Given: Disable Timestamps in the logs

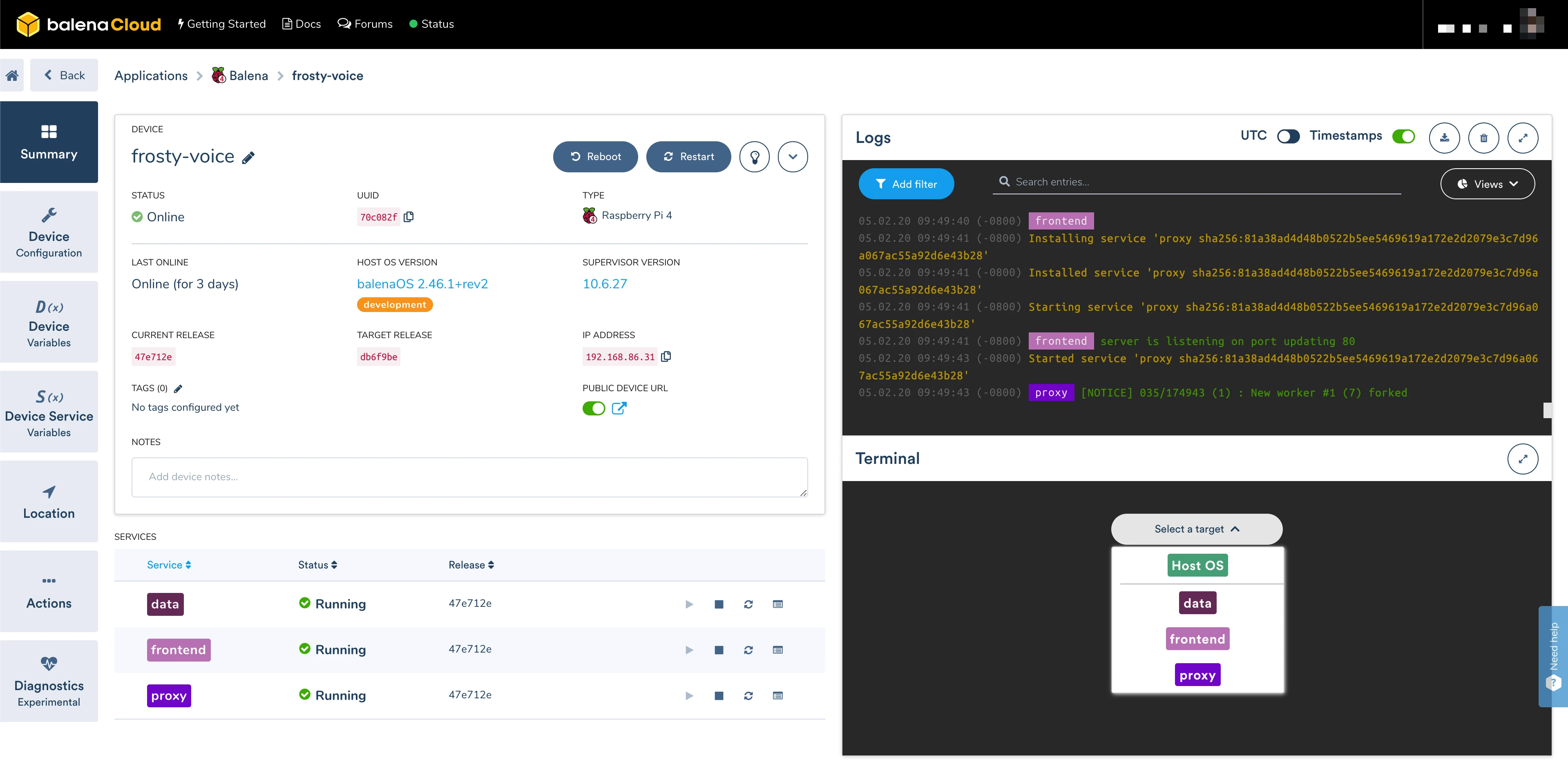Looking at the screenshot, I should click(1403, 136).
